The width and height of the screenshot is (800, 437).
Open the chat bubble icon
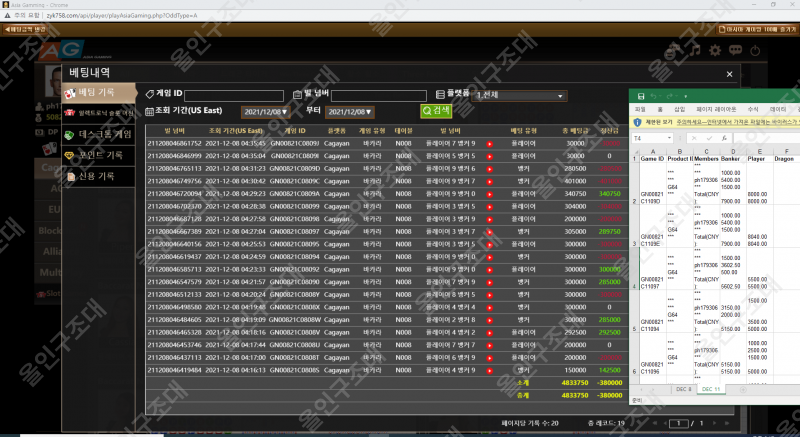(x=735, y=50)
